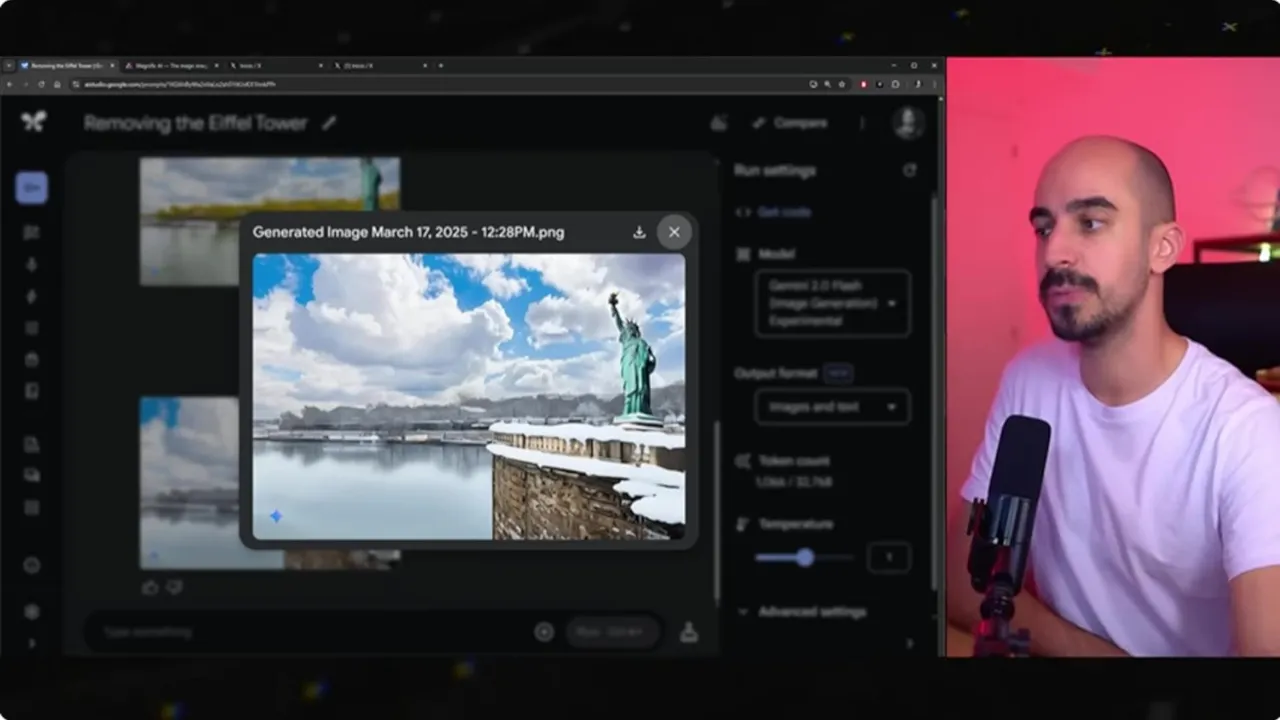Give a thumbs down to the response
The image size is (1280, 720).
click(x=174, y=588)
